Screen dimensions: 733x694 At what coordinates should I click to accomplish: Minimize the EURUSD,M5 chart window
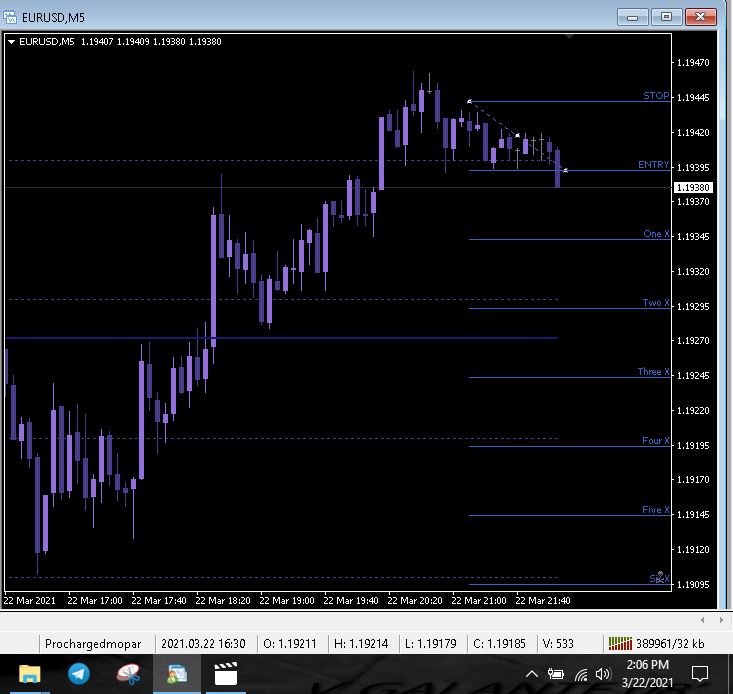[x=632, y=17]
